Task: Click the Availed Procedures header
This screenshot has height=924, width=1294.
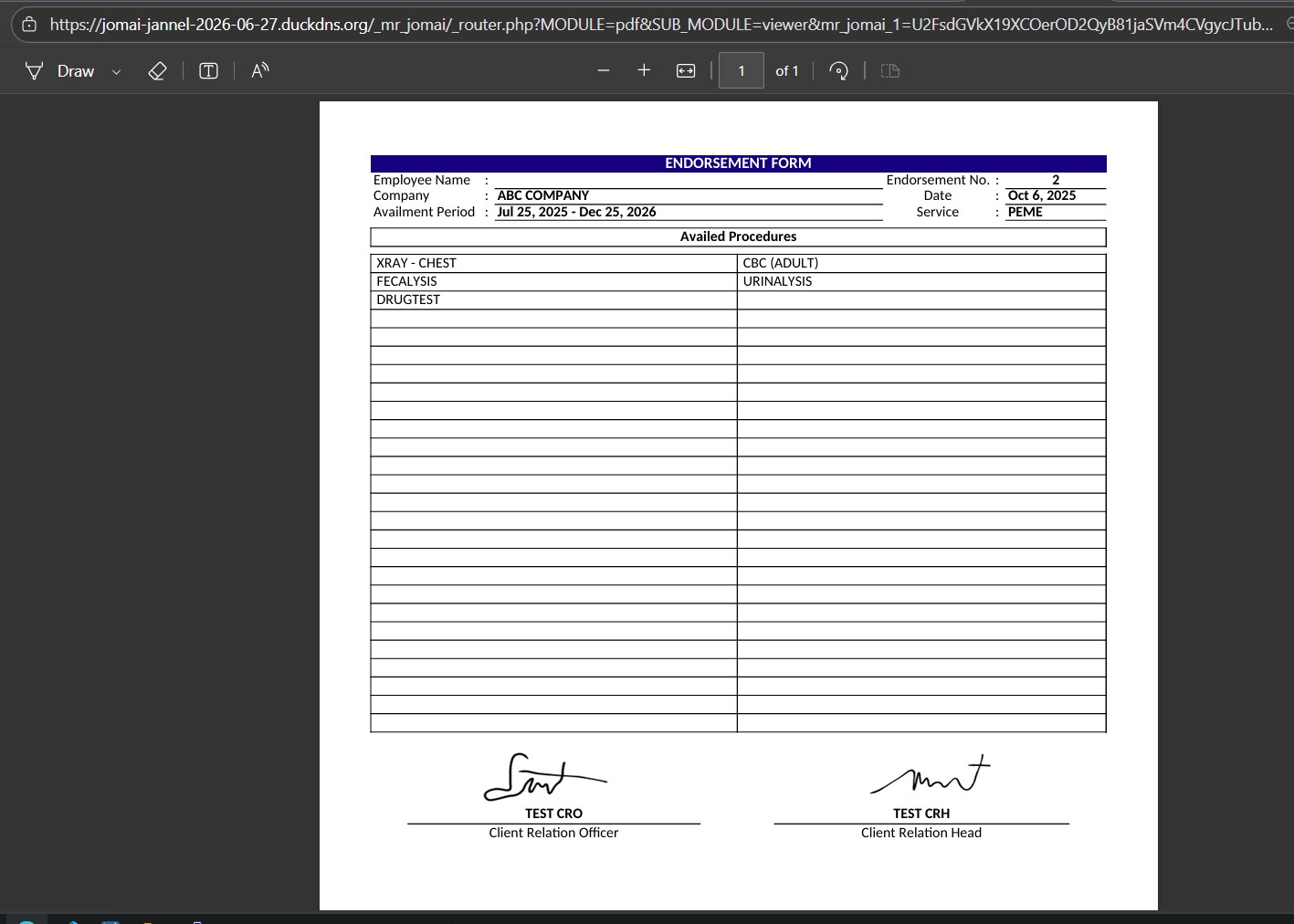Action: click(x=738, y=236)
